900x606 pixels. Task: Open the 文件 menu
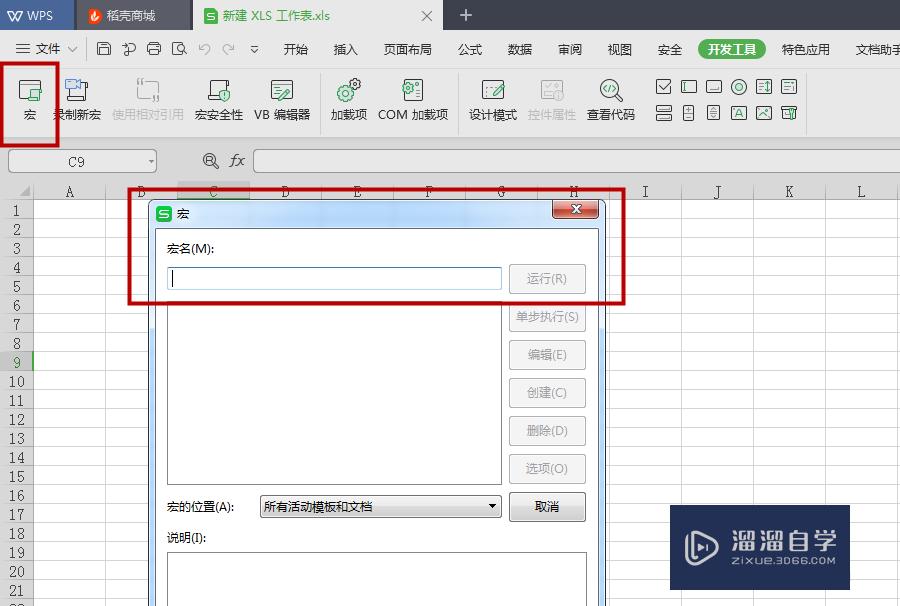[x=47, y=48]
